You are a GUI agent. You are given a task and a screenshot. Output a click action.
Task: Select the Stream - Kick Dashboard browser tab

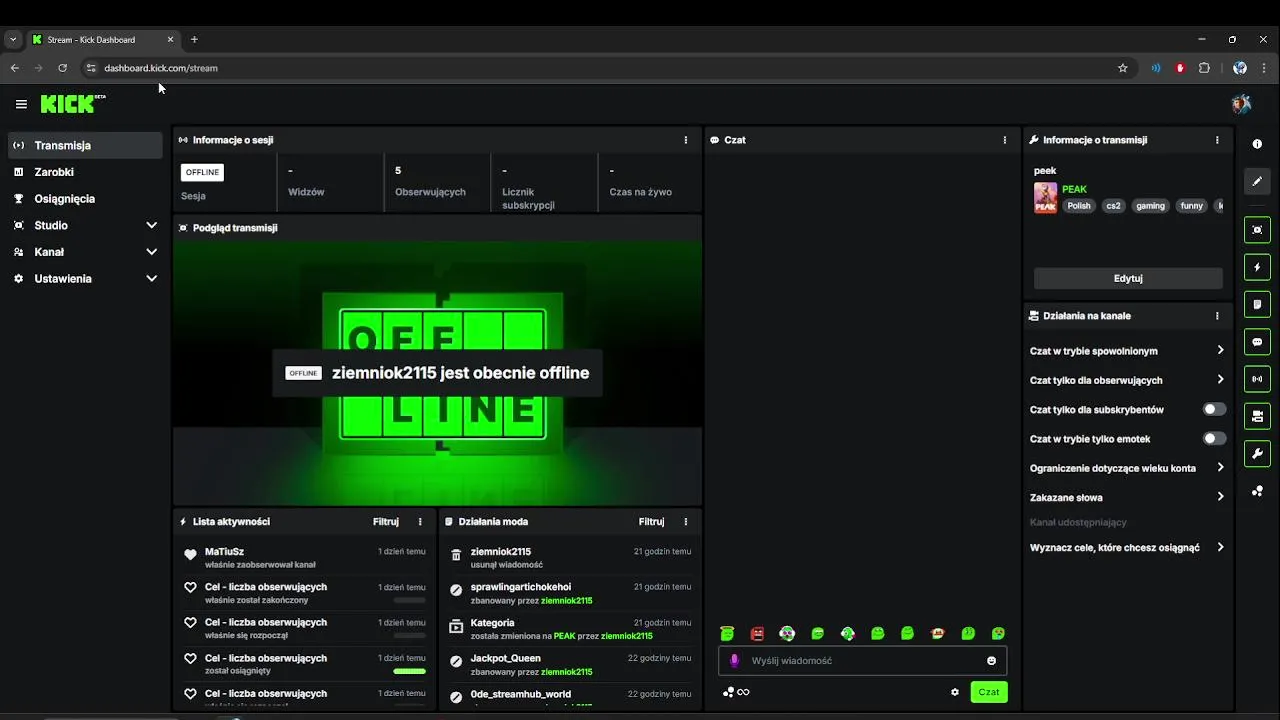[x=103, y=40]
